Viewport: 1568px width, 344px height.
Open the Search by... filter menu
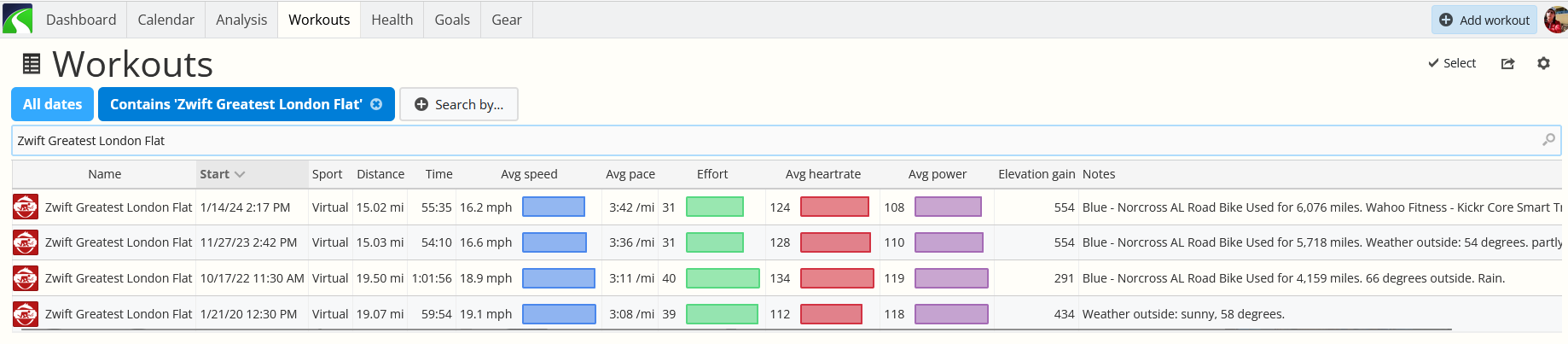click(459, 104)
